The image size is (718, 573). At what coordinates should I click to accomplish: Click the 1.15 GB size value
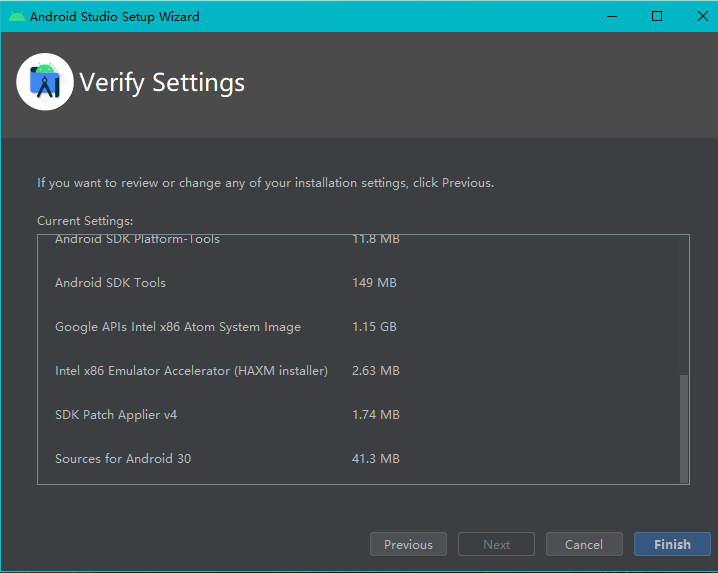(x=374, y=327)
